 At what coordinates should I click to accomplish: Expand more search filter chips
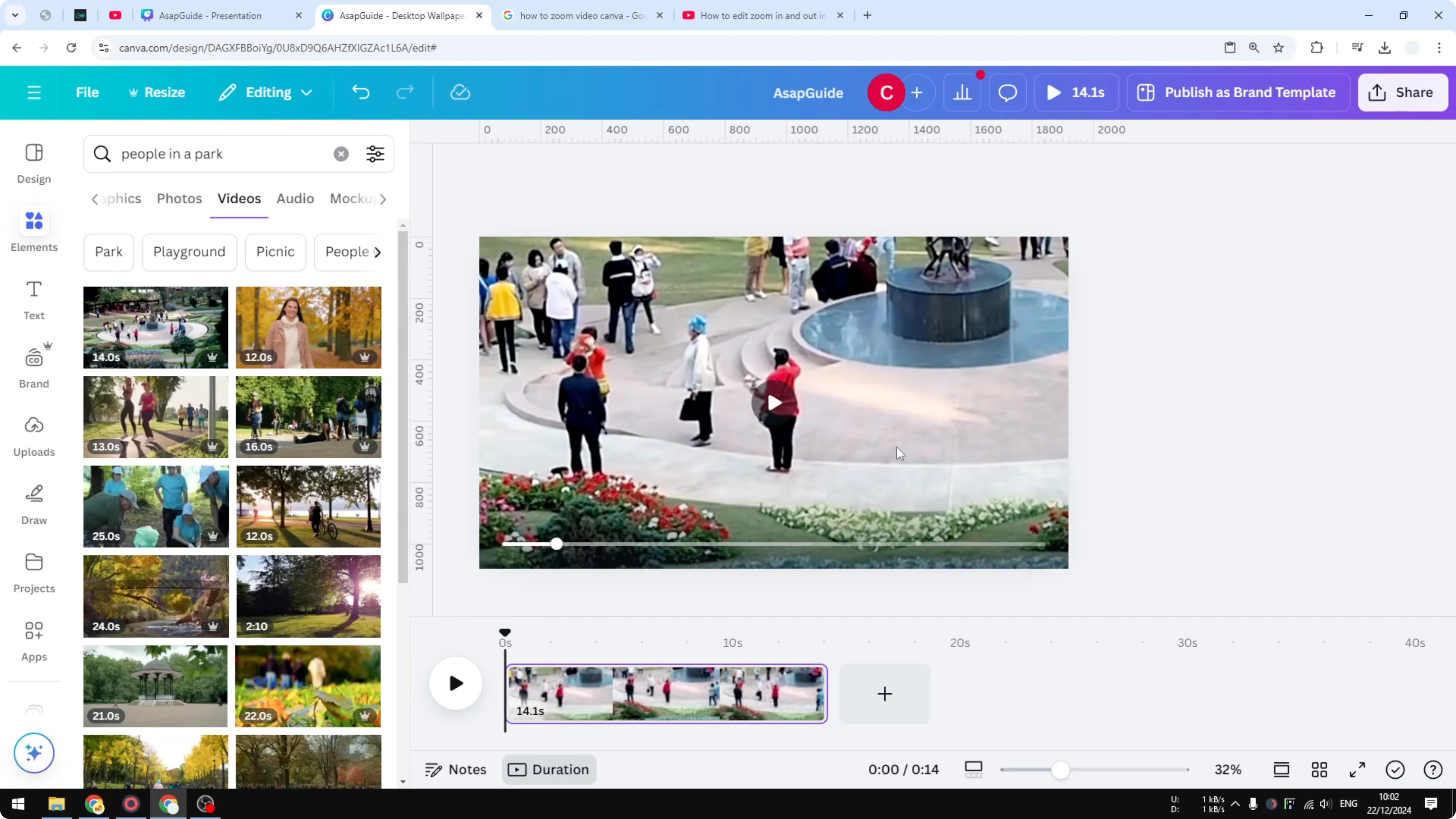377,252
